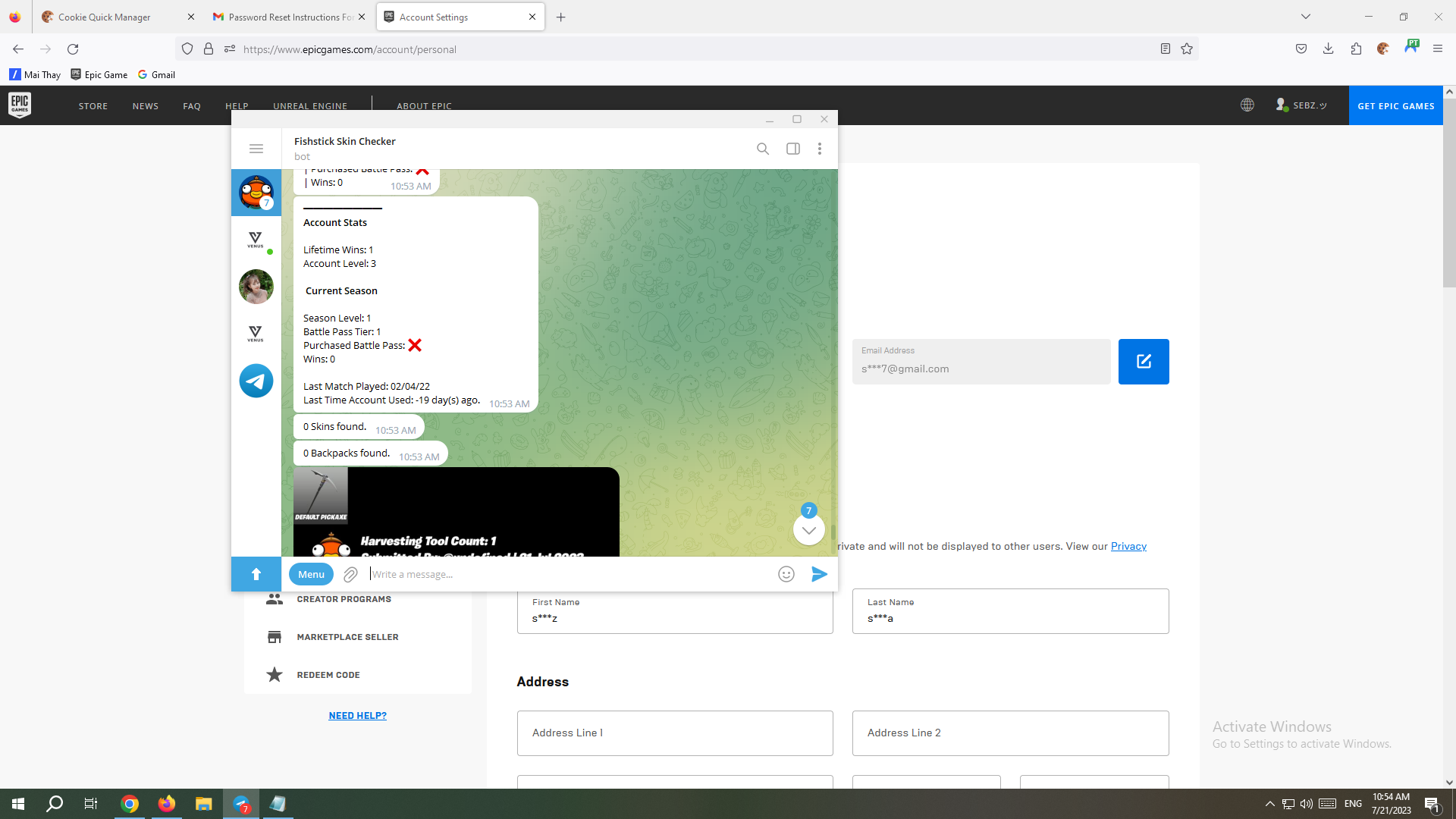Toggle reader view icon
This screenshot has height=819, width=1456.
pyautogui.click(x=1166, y=49)
